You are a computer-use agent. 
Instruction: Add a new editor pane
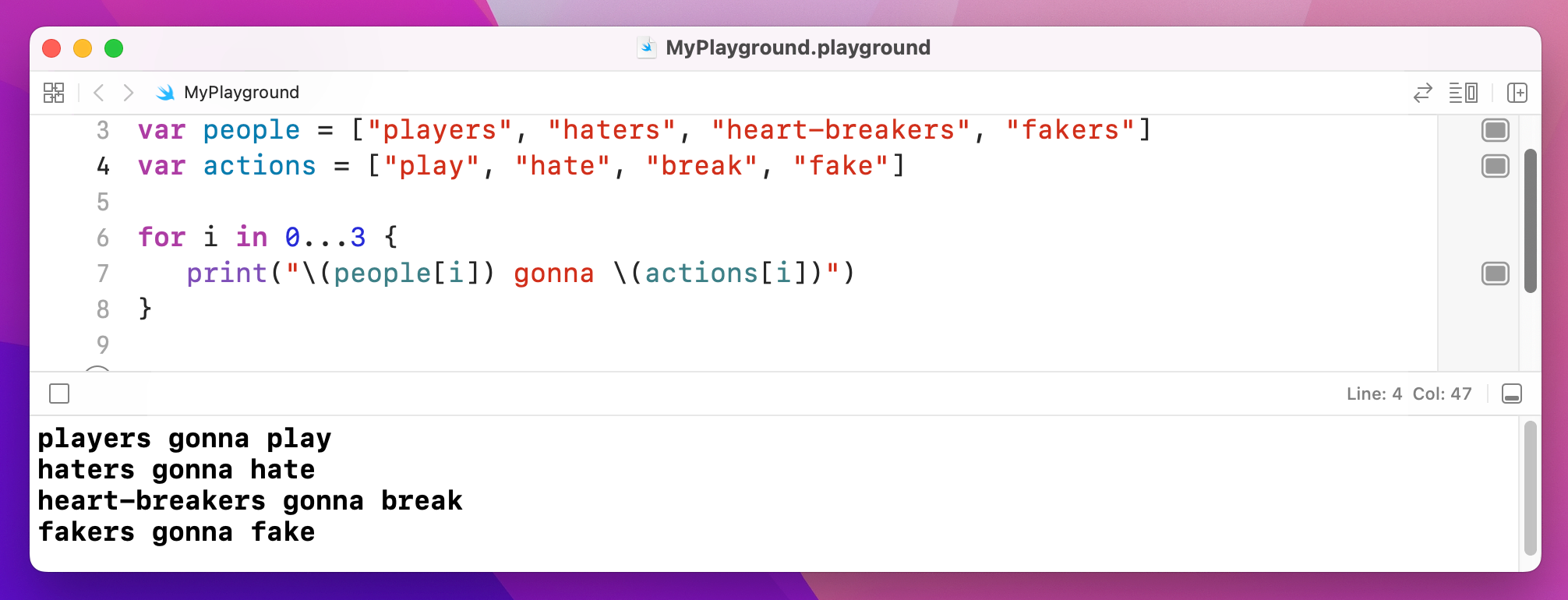point(1517,93)
